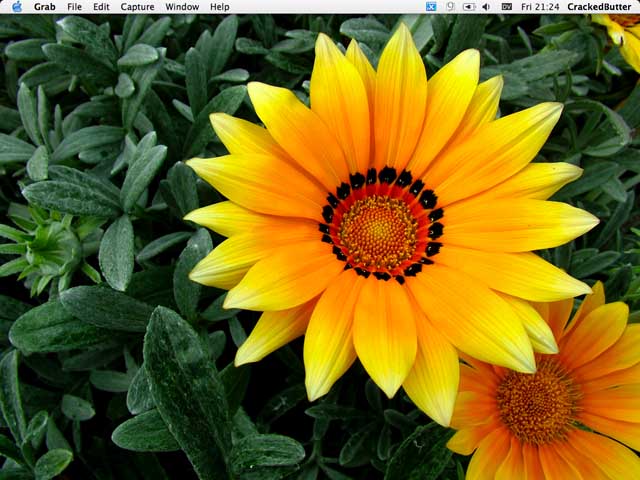Open the CrackedButter user menu
This screenshot has width=640, height=480.
(x=599, y=7)
